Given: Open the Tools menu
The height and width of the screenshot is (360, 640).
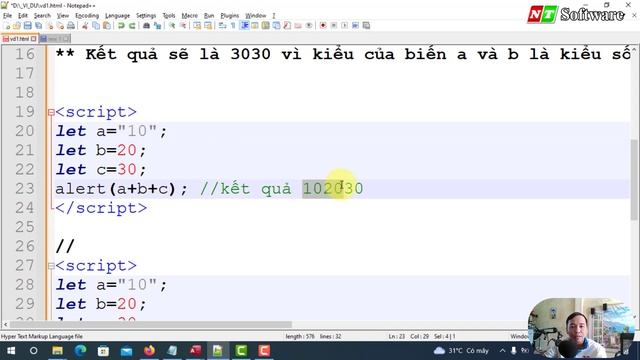Looking at the screenshot, I should (x=169, y=16).
